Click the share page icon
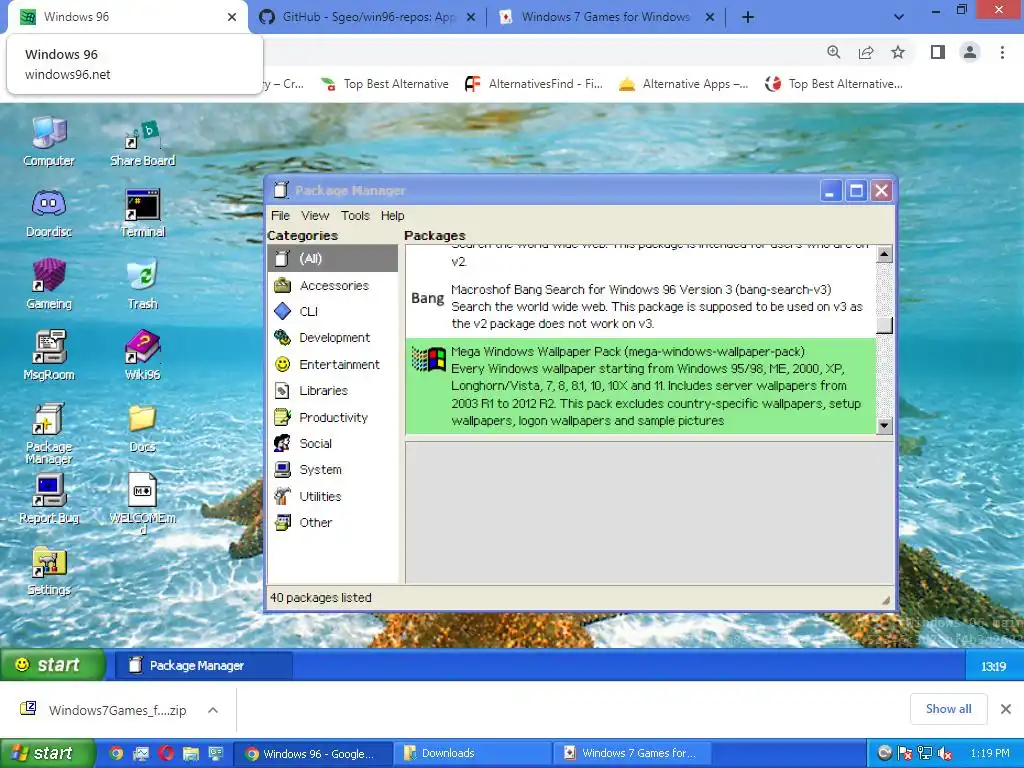 coord(866,52)
